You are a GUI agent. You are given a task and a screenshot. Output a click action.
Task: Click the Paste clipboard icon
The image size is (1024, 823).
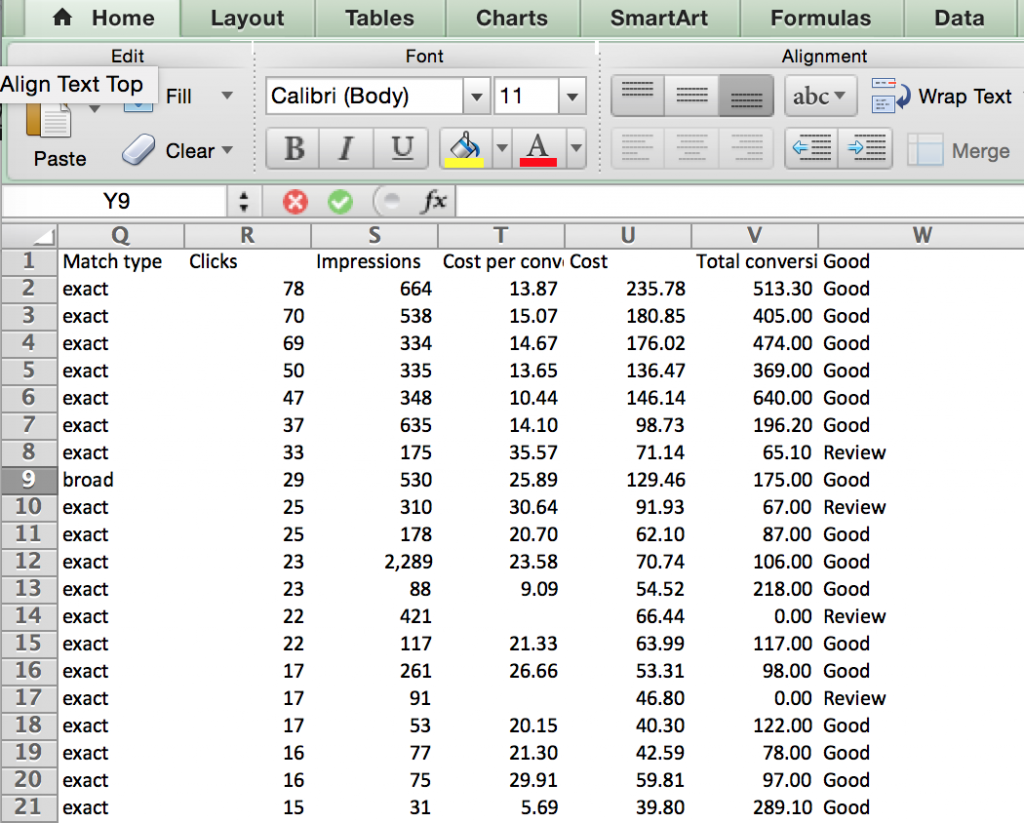pyautogui.click(x=48, y=121)
